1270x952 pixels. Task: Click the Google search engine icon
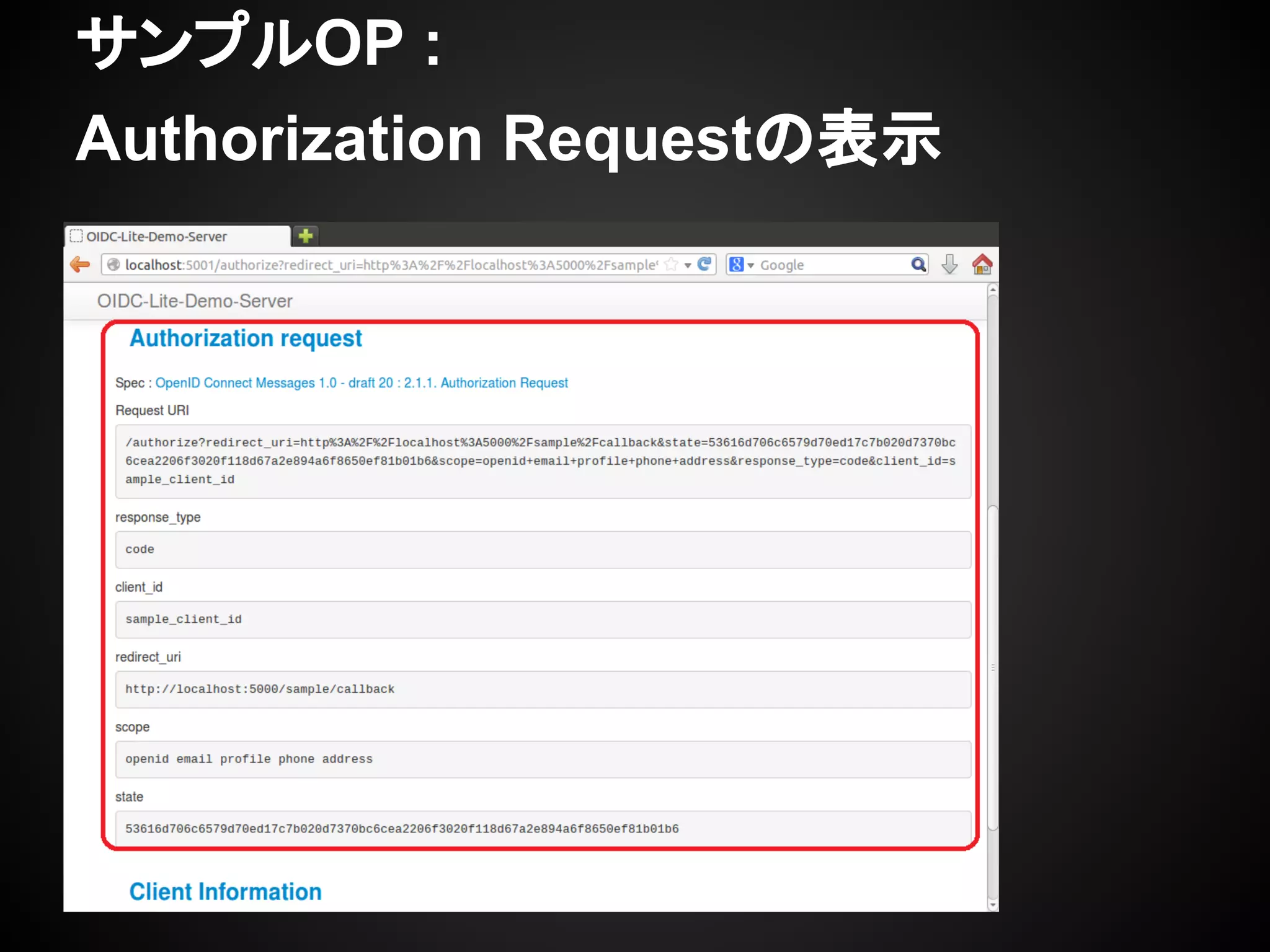(x=736, y=265)
